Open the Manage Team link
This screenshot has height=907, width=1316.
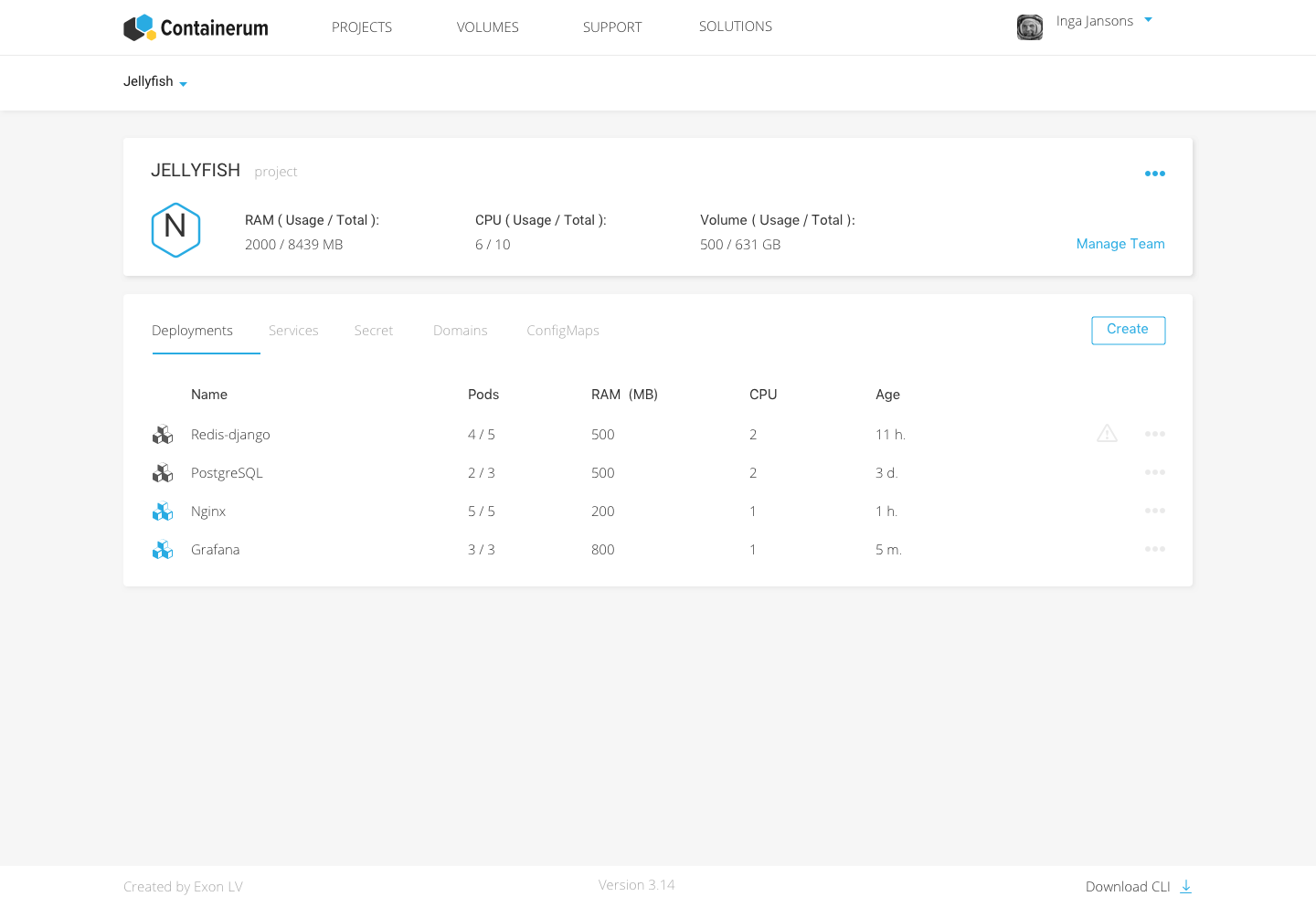click(1120, 244)
